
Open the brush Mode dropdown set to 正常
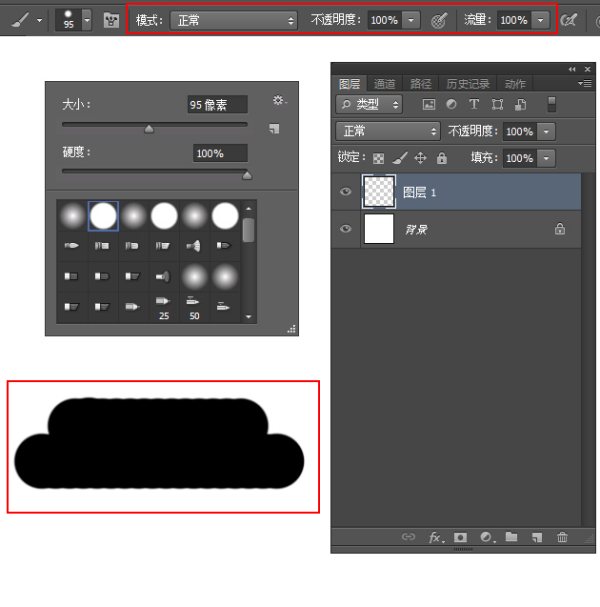coord(233,20)
